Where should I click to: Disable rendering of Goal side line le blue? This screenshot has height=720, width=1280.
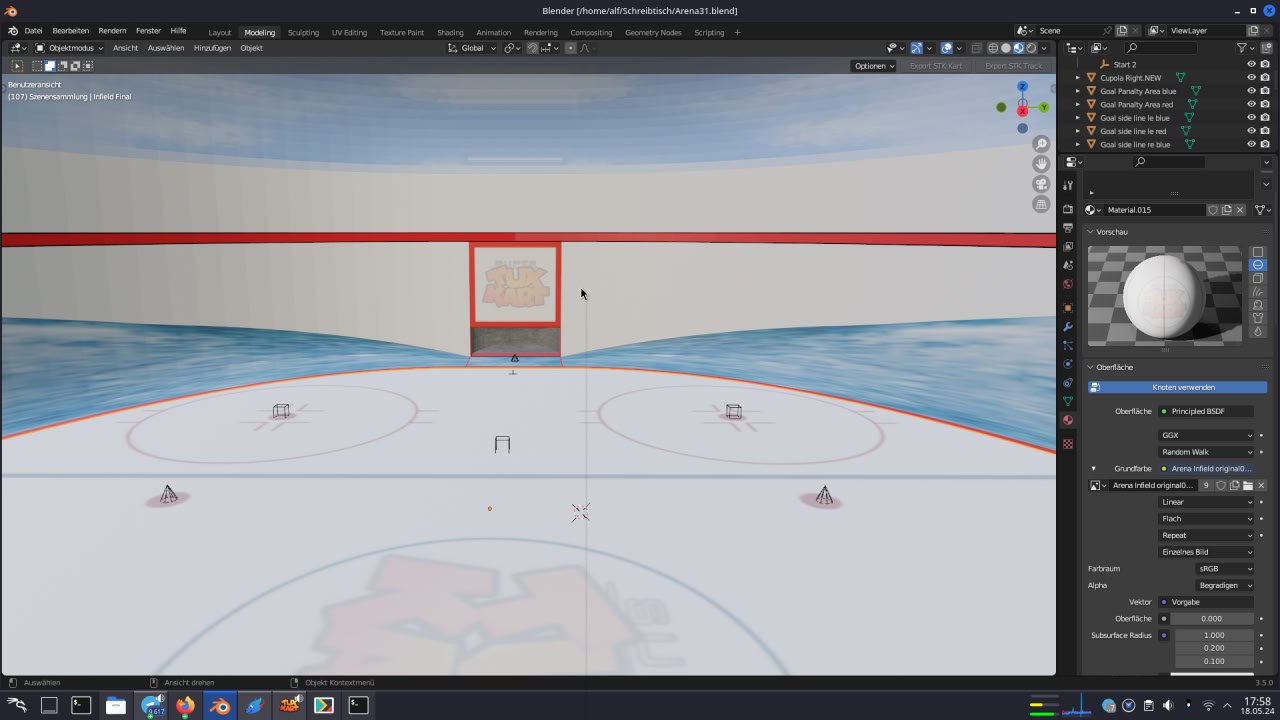(1265, 118)
